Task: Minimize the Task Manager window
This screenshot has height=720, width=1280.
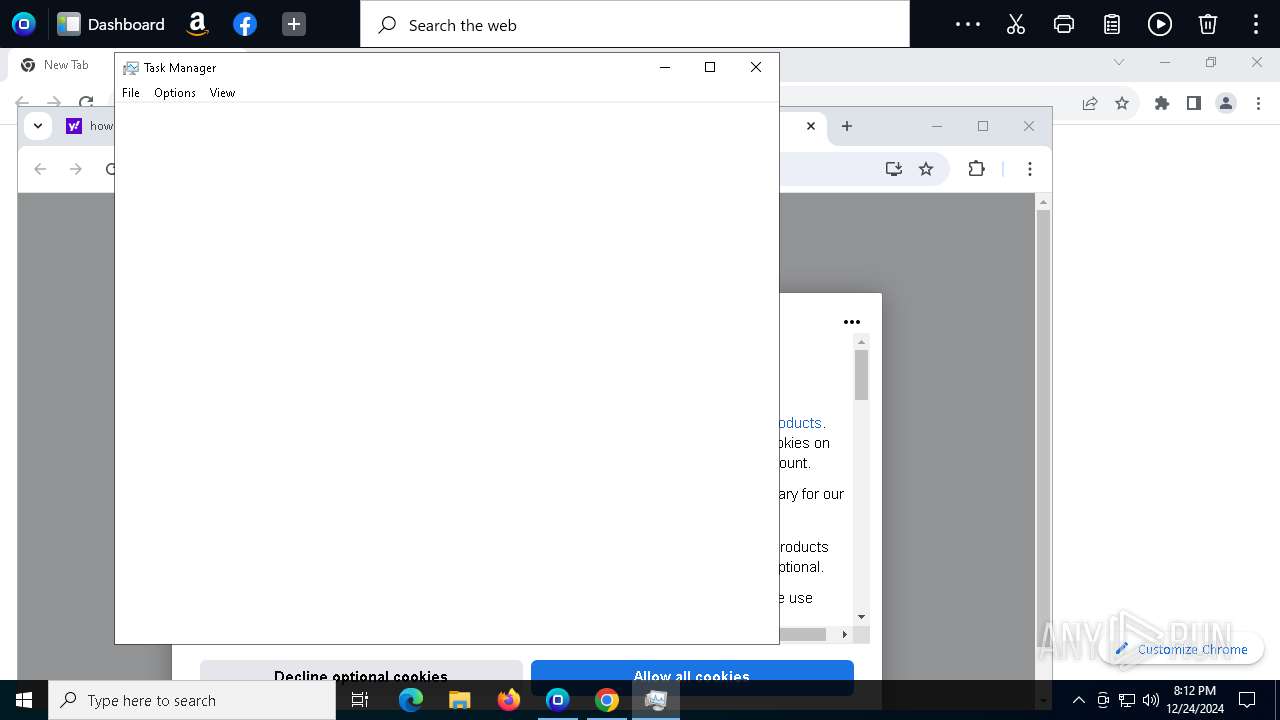Action: click(664, 67)
